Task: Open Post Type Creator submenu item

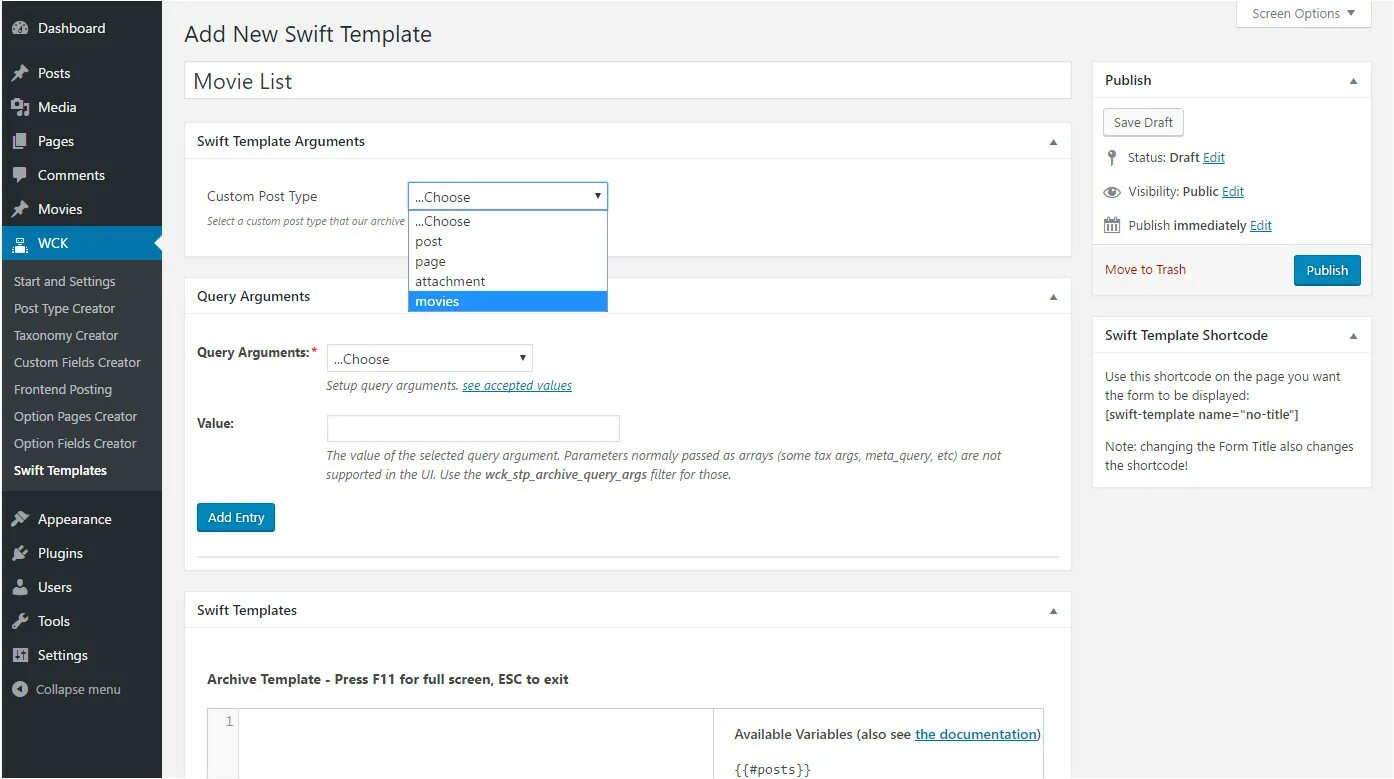Action: (65, 309)
